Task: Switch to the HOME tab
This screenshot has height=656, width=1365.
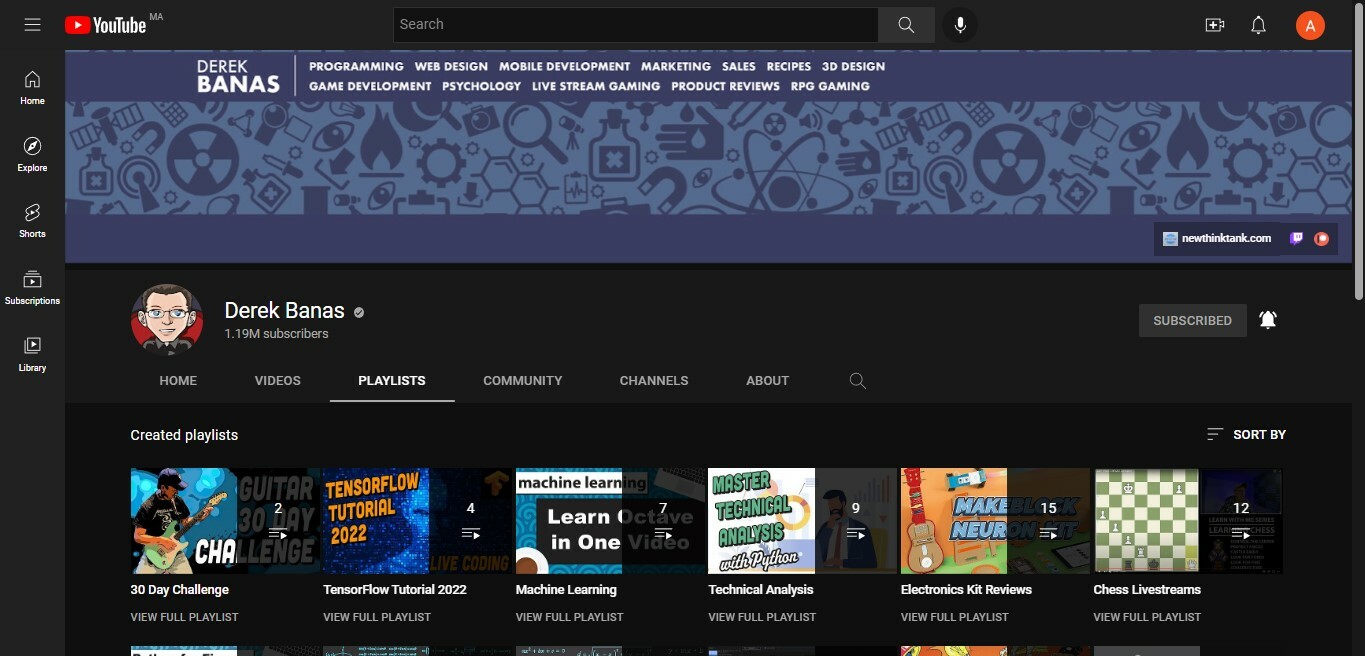Action: 178,381
